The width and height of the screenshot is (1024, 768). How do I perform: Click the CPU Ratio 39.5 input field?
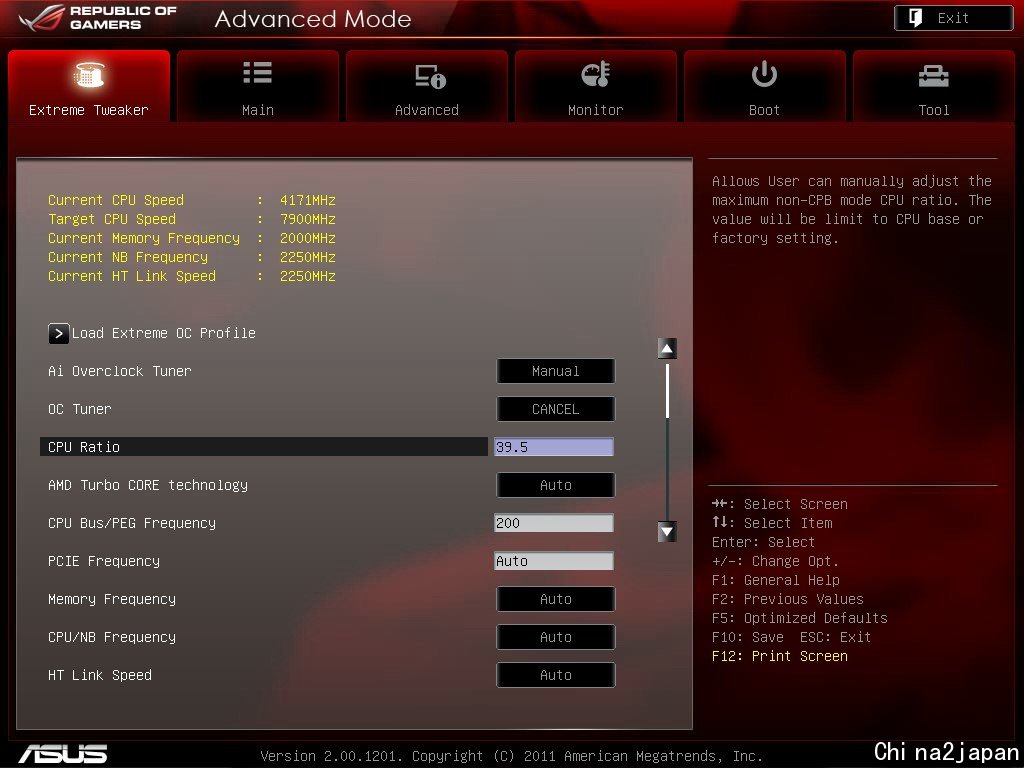[554, 447]
